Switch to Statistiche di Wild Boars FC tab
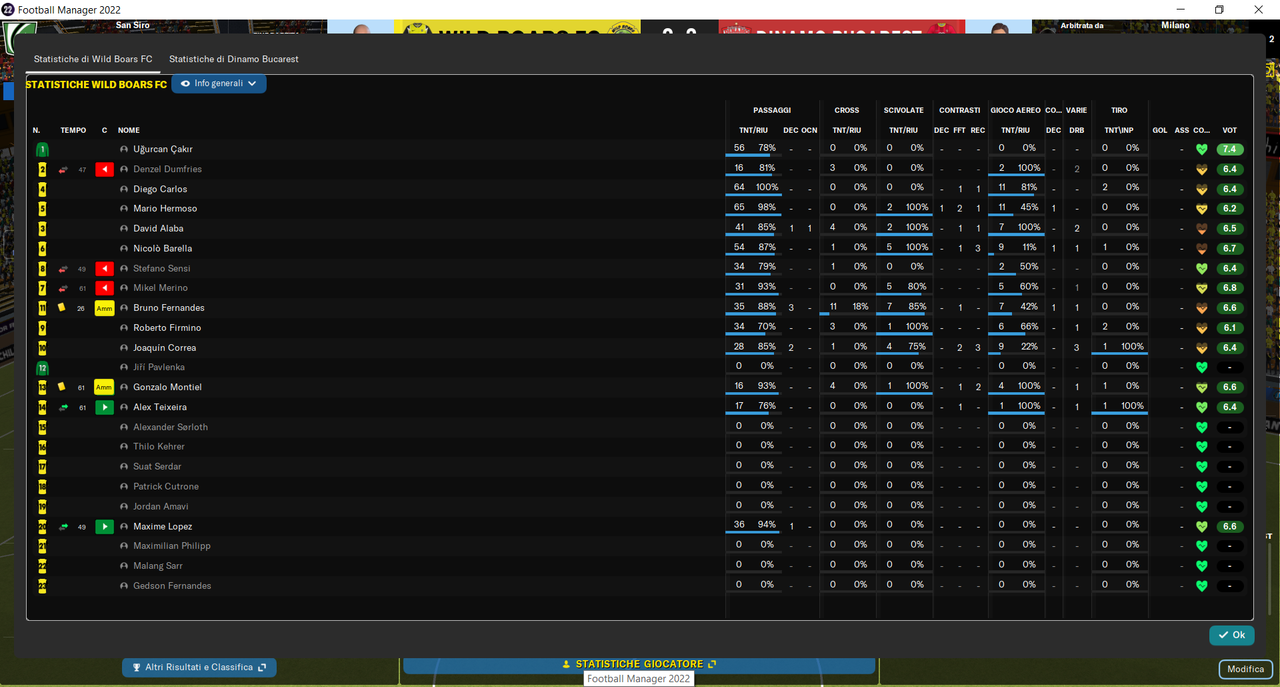1280x687 pixels. pyautogui.click(x=93, y=59)
